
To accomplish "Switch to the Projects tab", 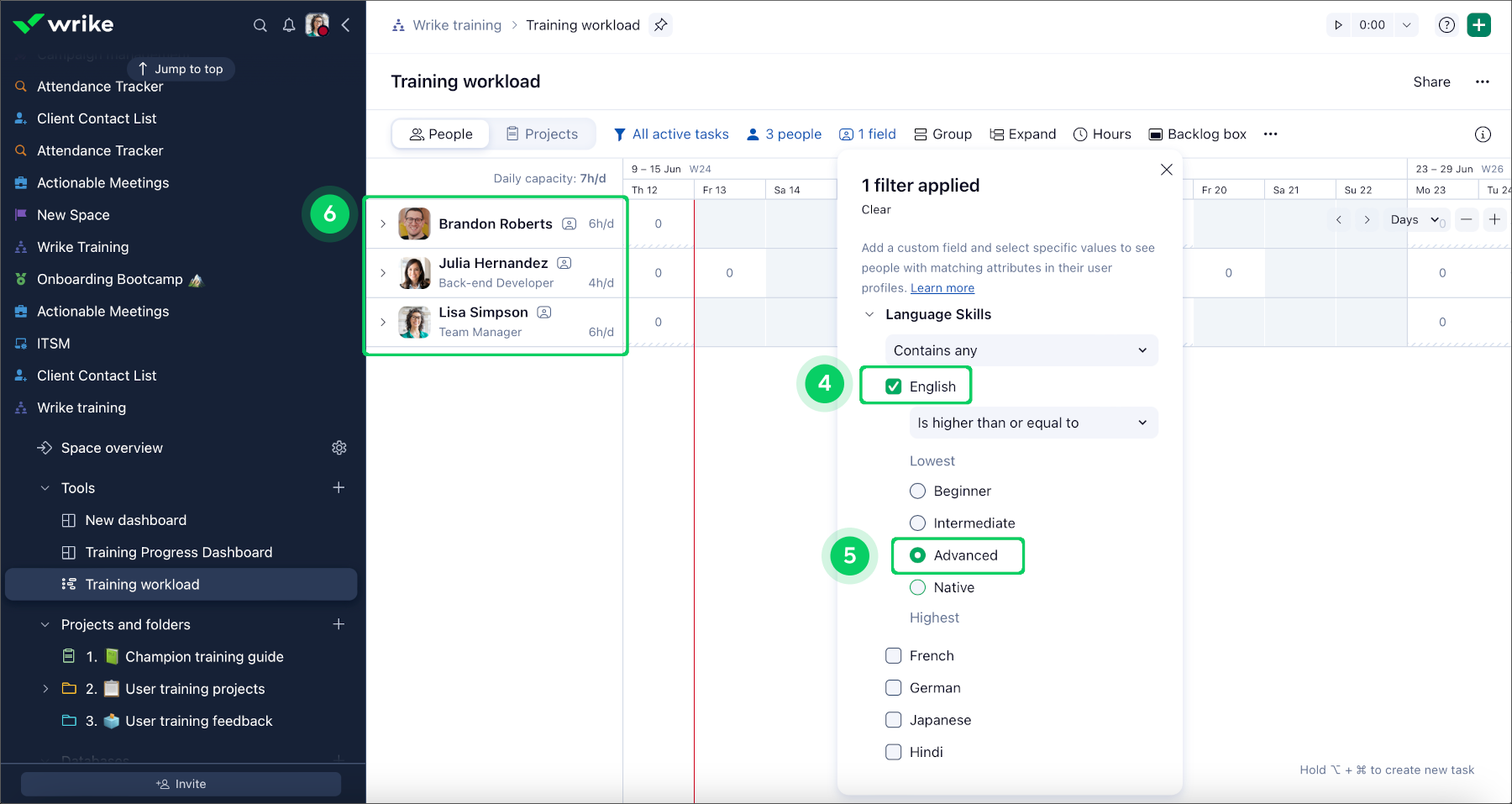I will (x=543, y=134).
